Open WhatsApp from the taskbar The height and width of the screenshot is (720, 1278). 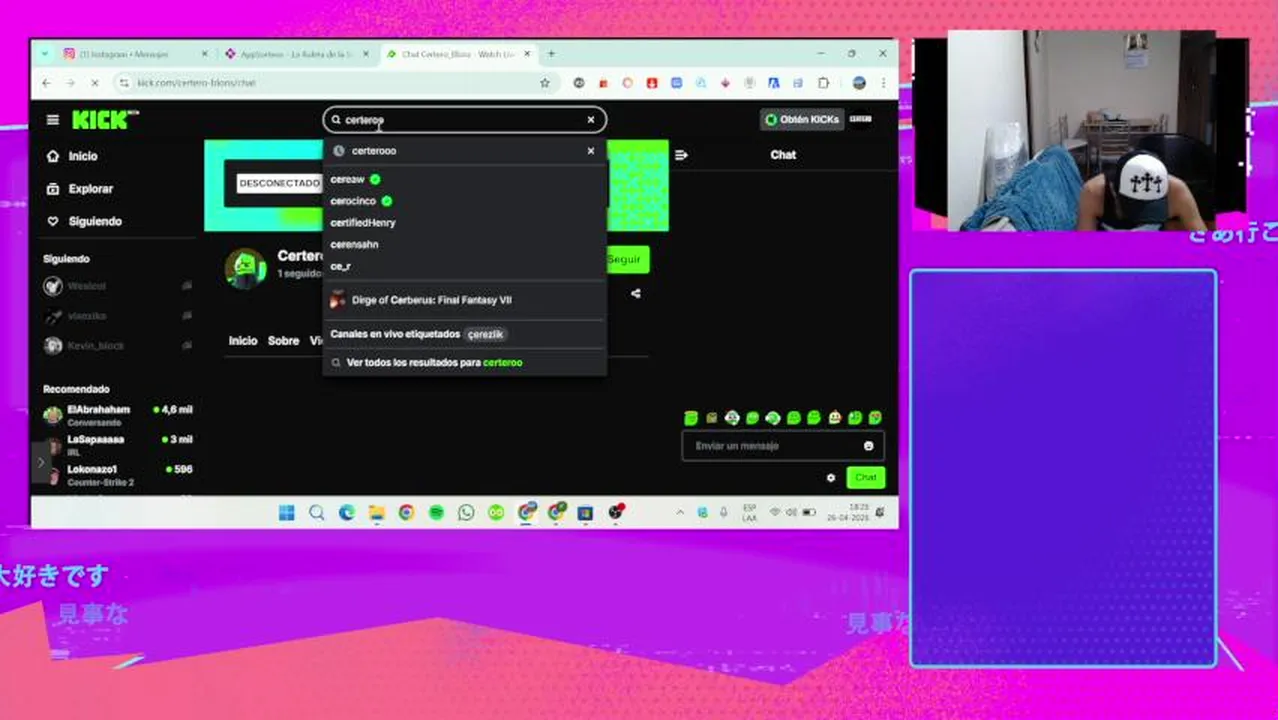point(466,513)
